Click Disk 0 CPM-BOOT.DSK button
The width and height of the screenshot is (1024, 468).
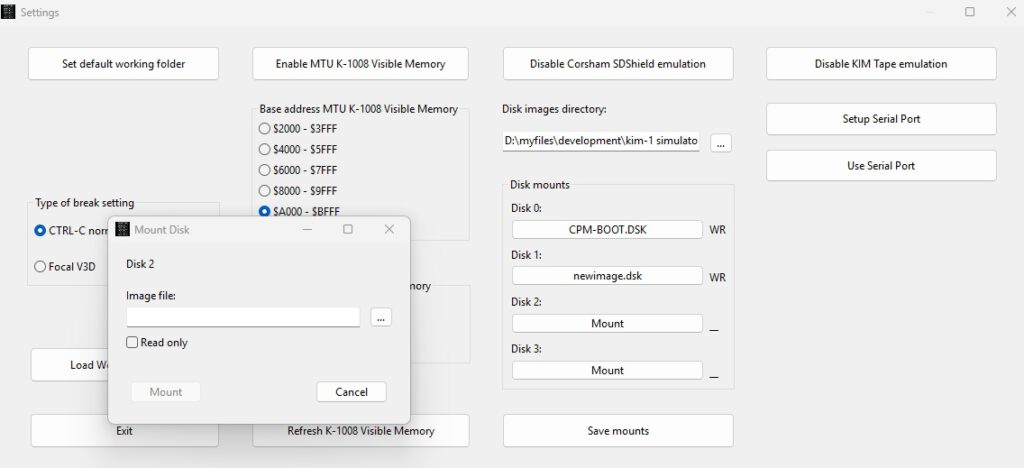click(x=607, y=229)
